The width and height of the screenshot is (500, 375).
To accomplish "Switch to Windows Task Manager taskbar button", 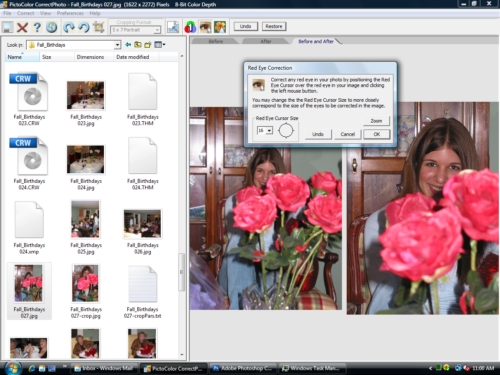I will 312,368.
